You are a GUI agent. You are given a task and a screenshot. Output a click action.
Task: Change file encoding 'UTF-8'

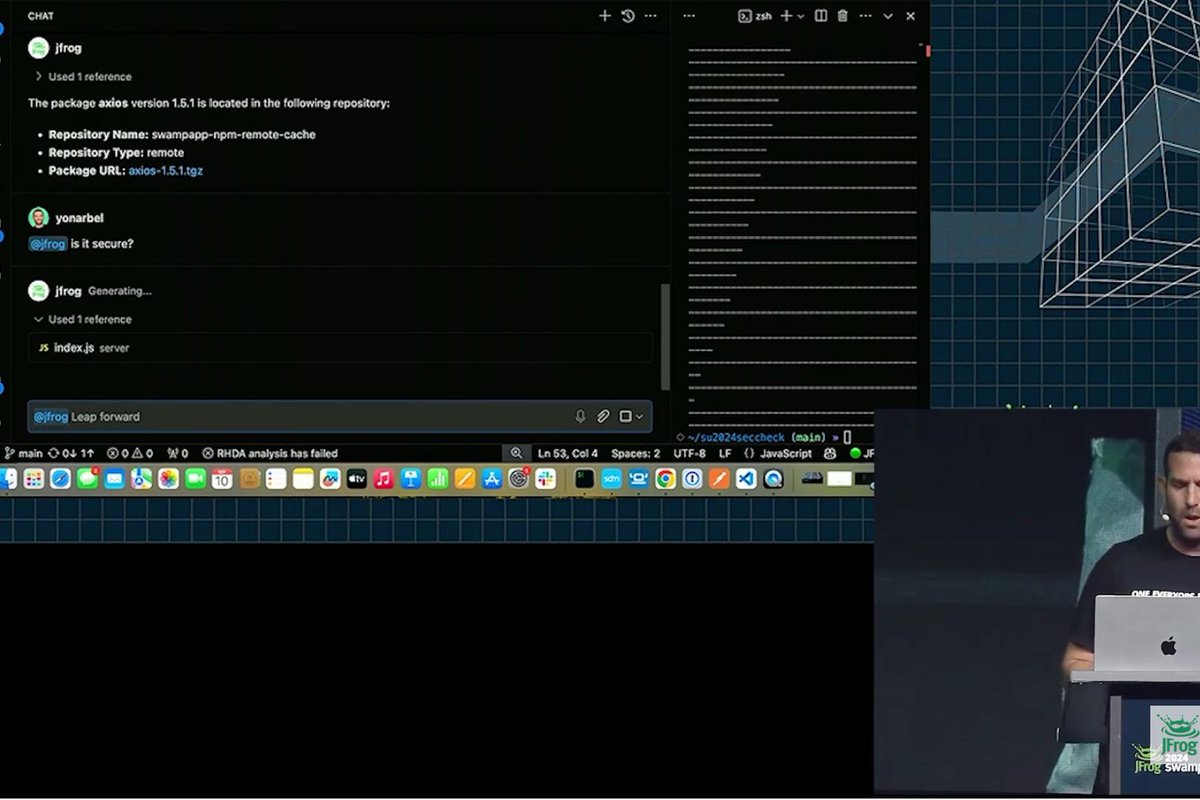689,453
